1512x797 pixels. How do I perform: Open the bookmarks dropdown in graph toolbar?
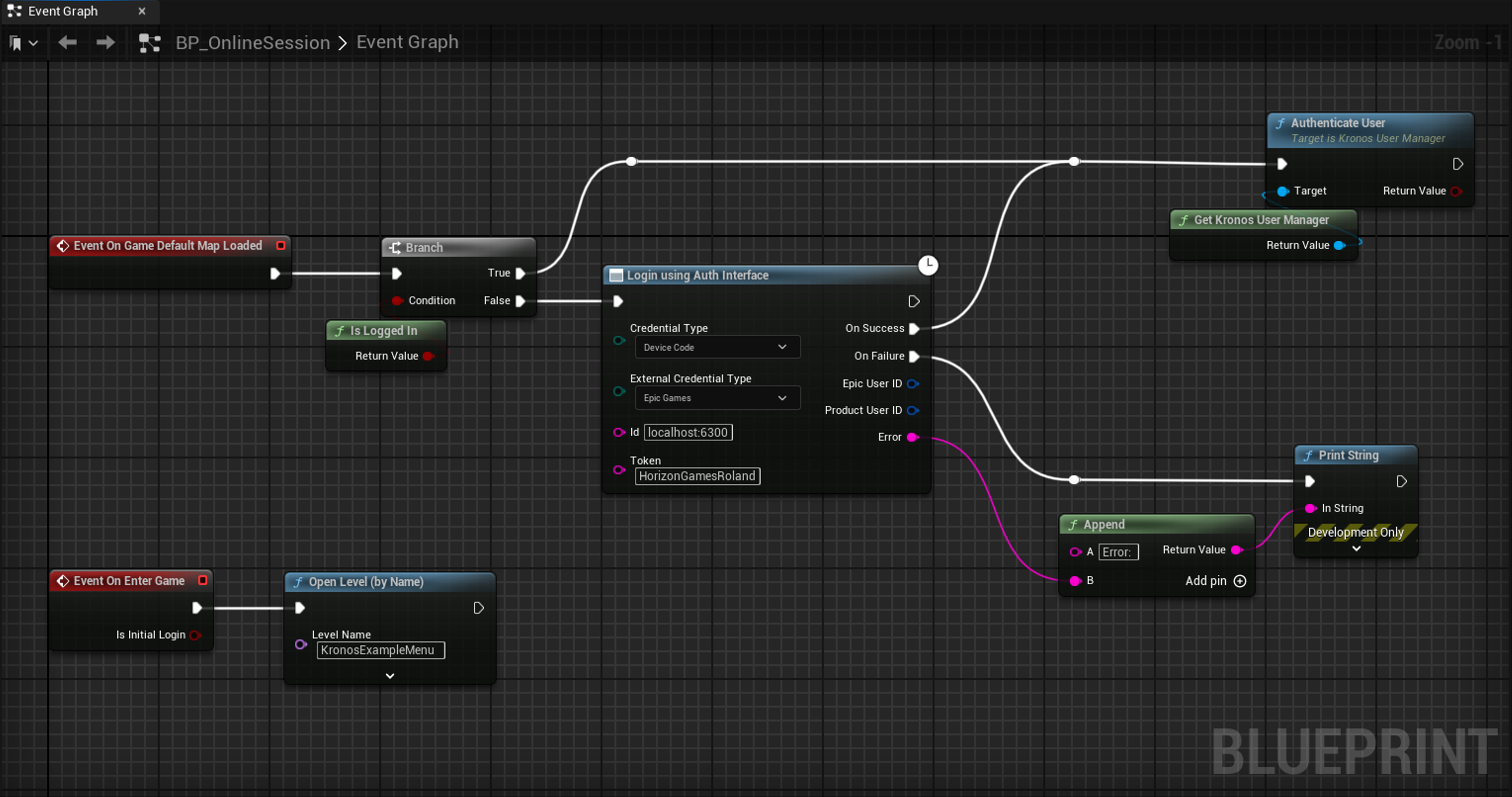click(24, 43)
